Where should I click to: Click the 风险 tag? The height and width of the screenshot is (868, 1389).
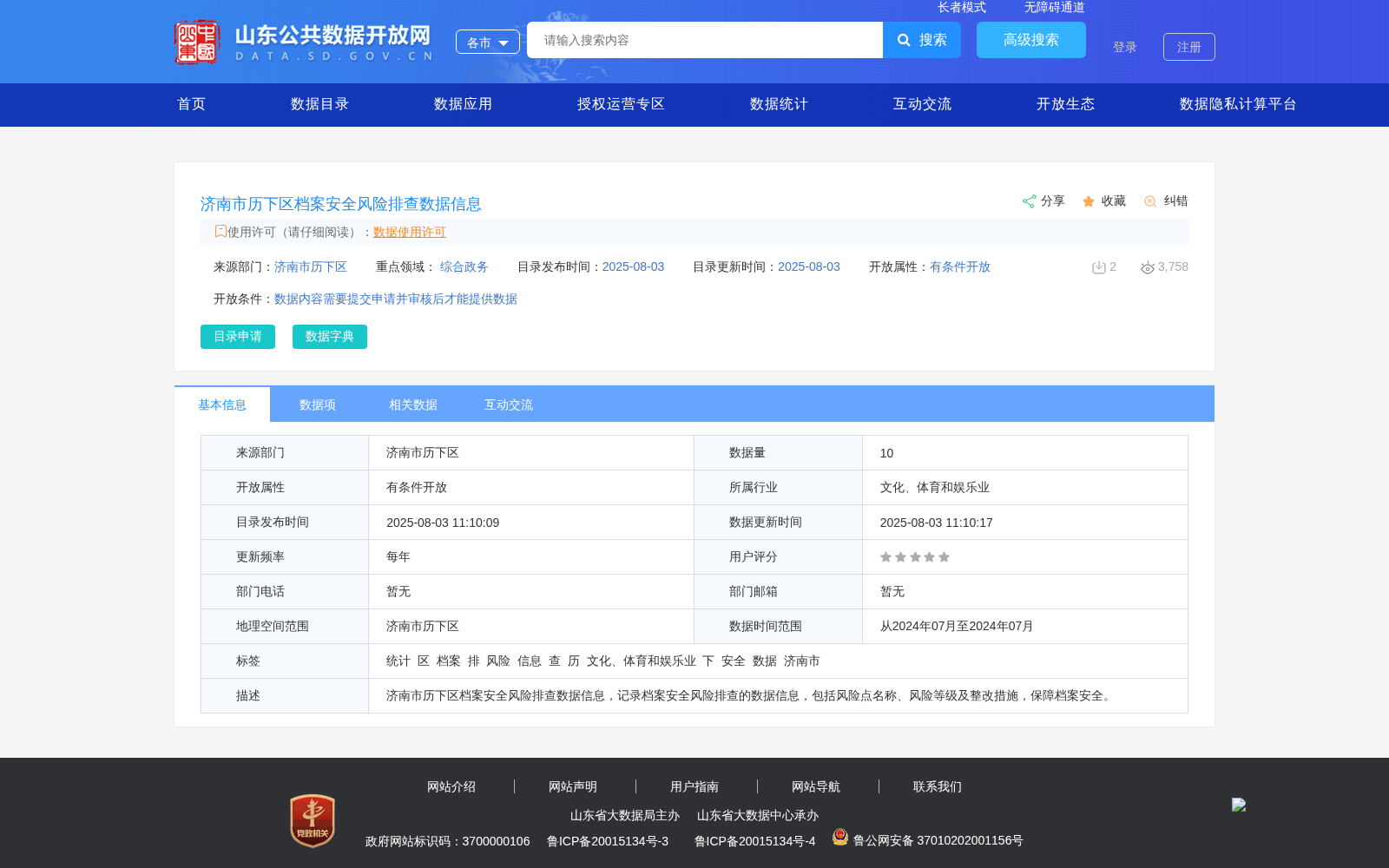[498, 661]
